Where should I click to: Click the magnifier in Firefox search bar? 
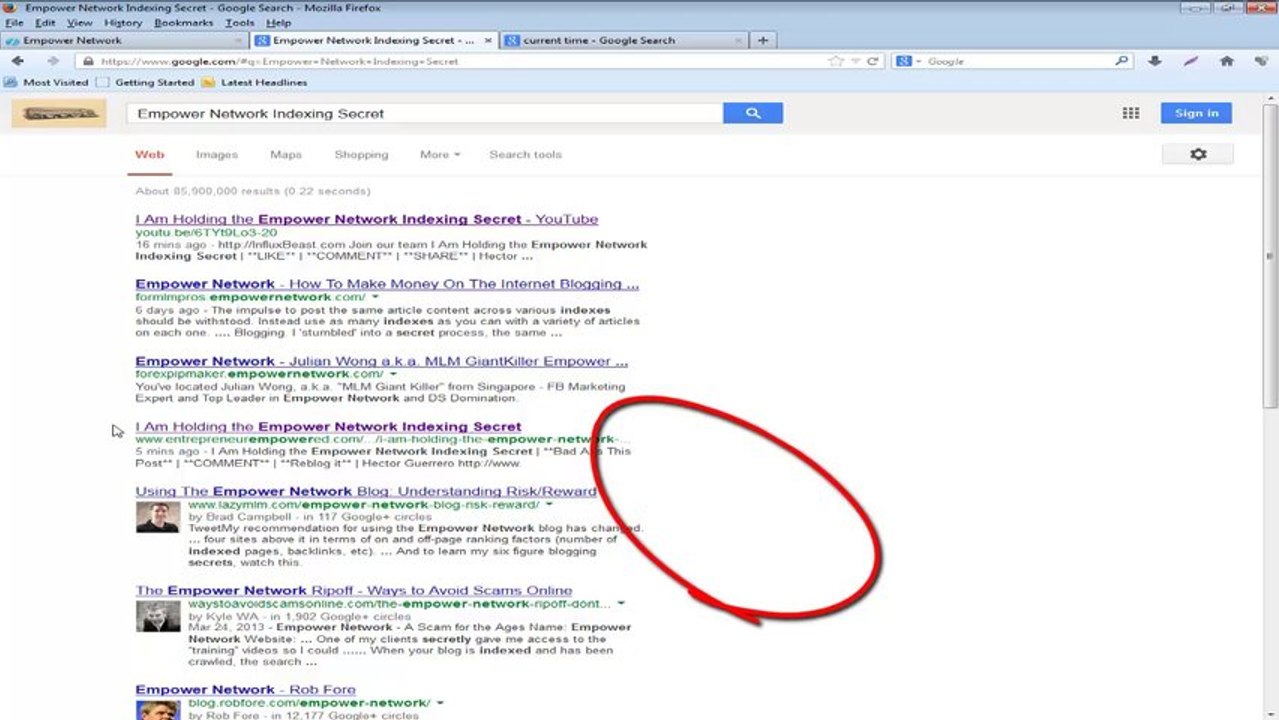pyautogui.click(x=1122, y=61)
